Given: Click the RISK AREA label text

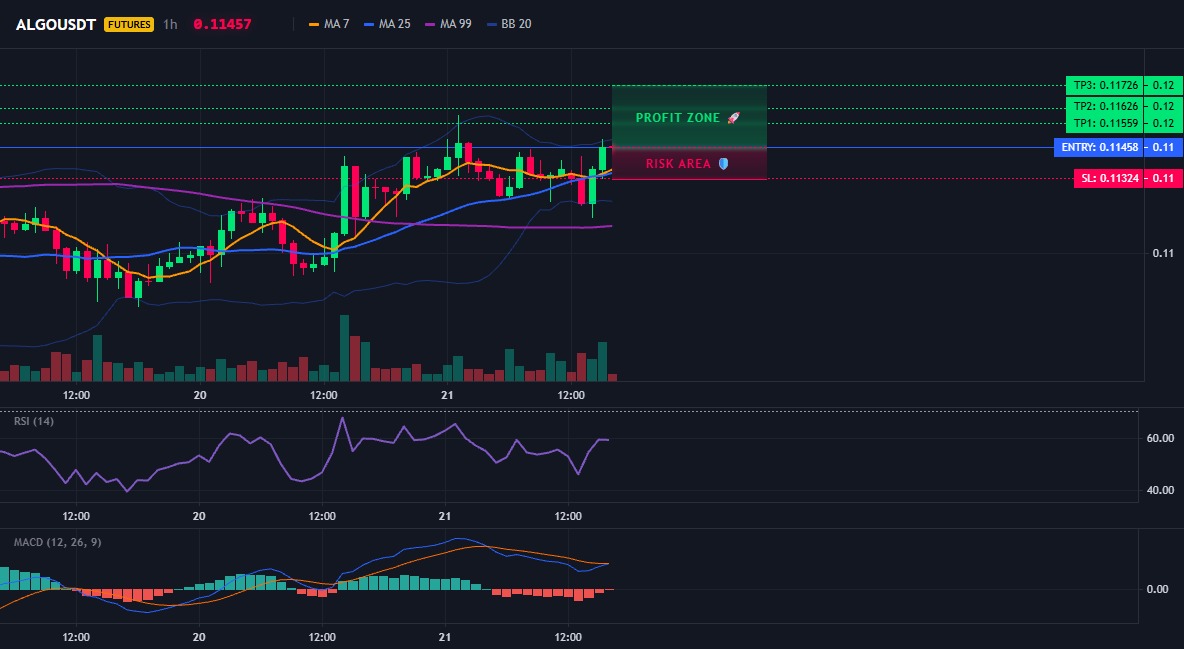Looking at the screenshot, I should [678, 164].
